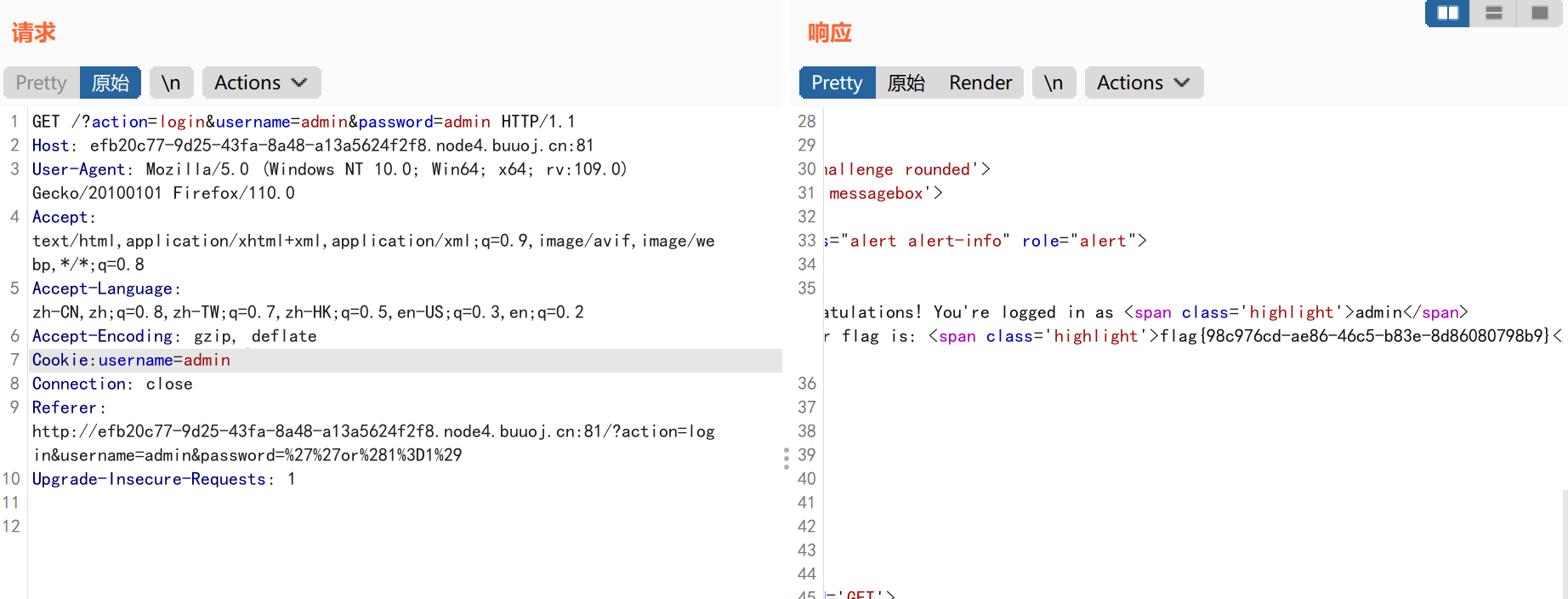
Task: Open response Actions dropdown
Action: [x=1143, y=83]
